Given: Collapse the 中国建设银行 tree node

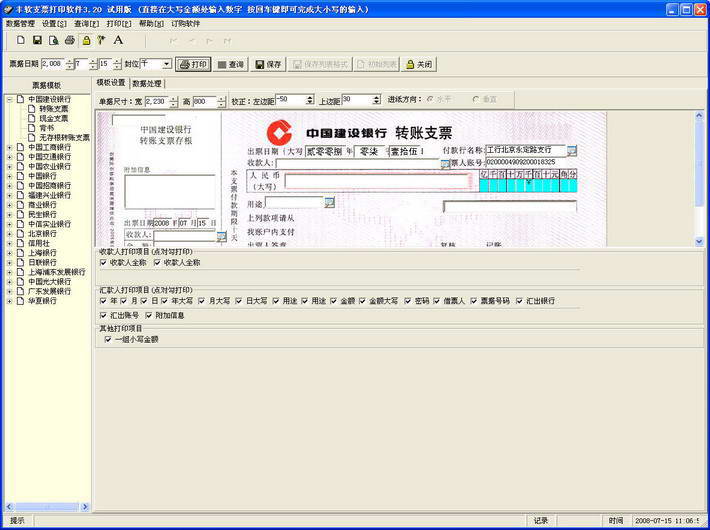Looking at the screenshot, I should pyautogui.click(x=9, y=100).
